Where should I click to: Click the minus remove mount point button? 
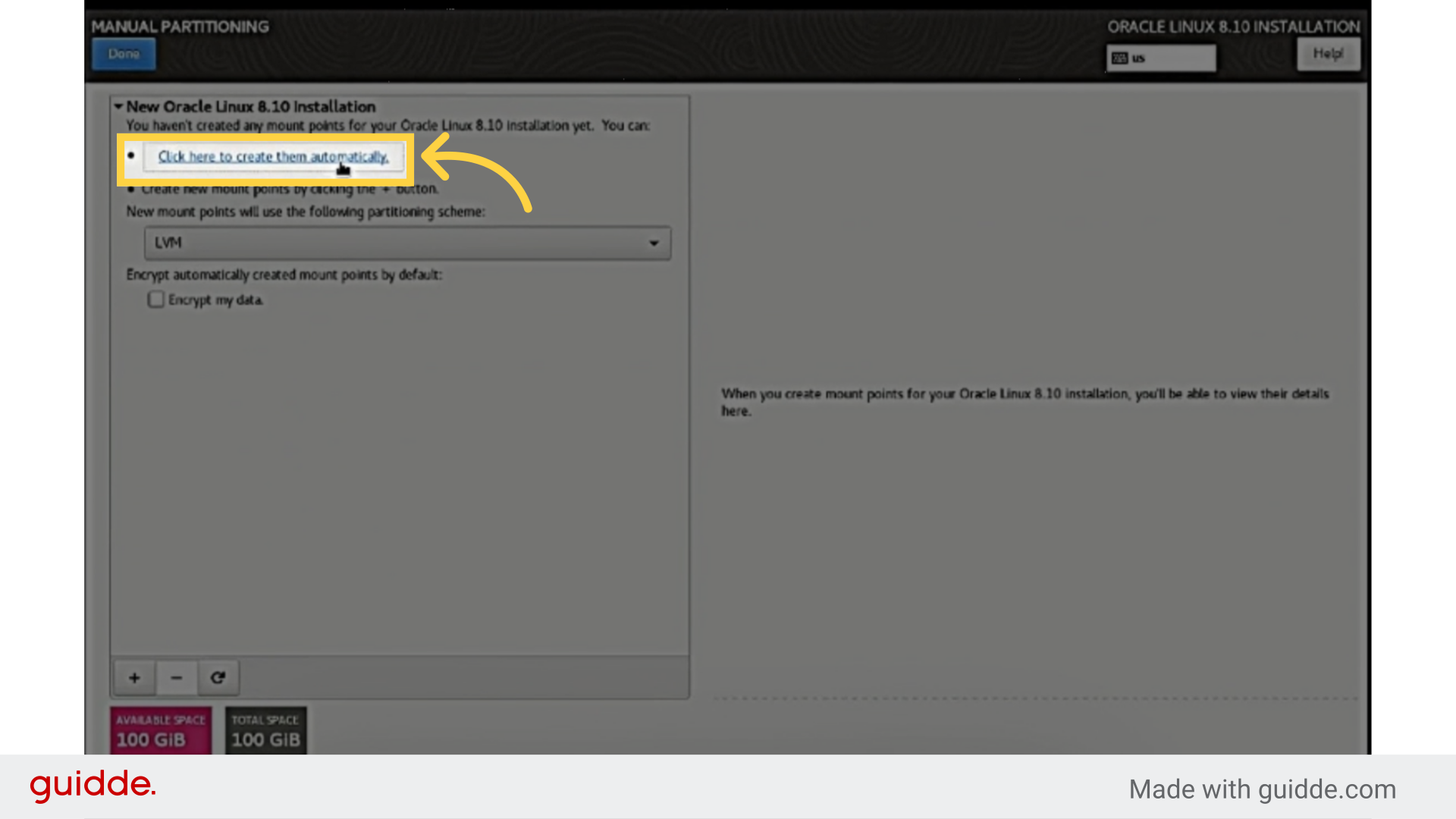pos(177,678)
